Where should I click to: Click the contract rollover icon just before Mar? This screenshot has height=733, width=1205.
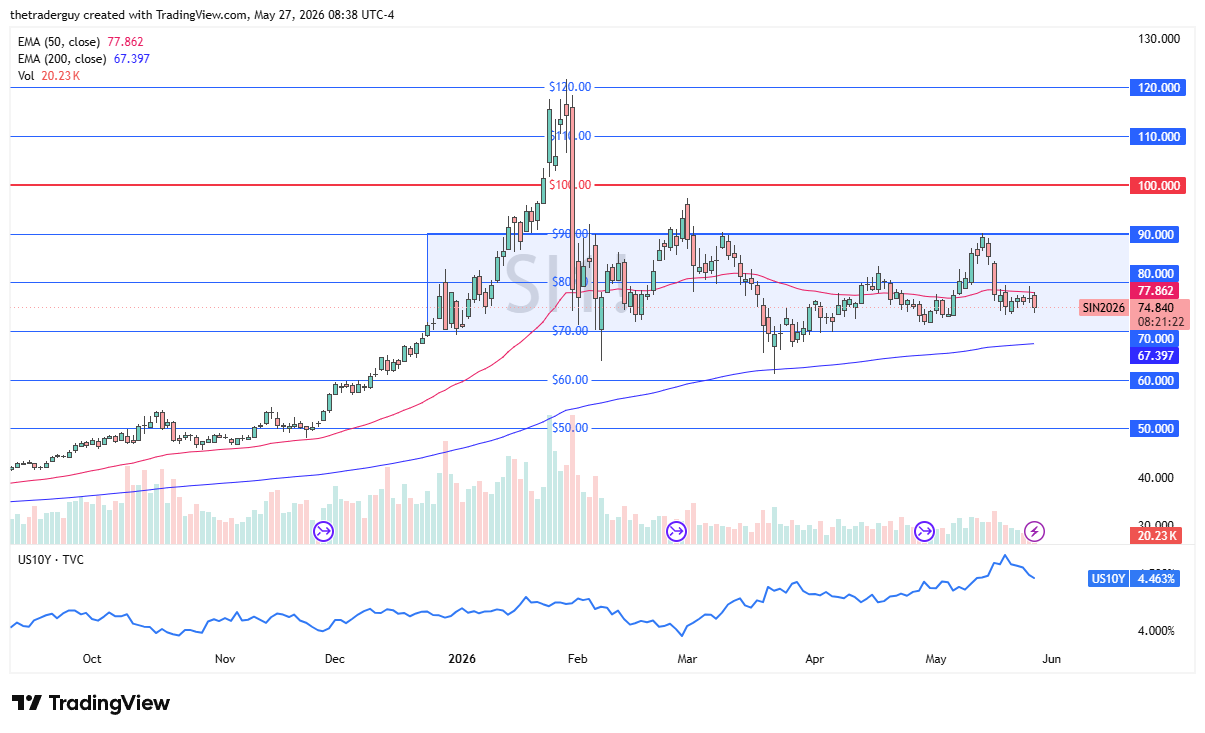tap(676, 531)
